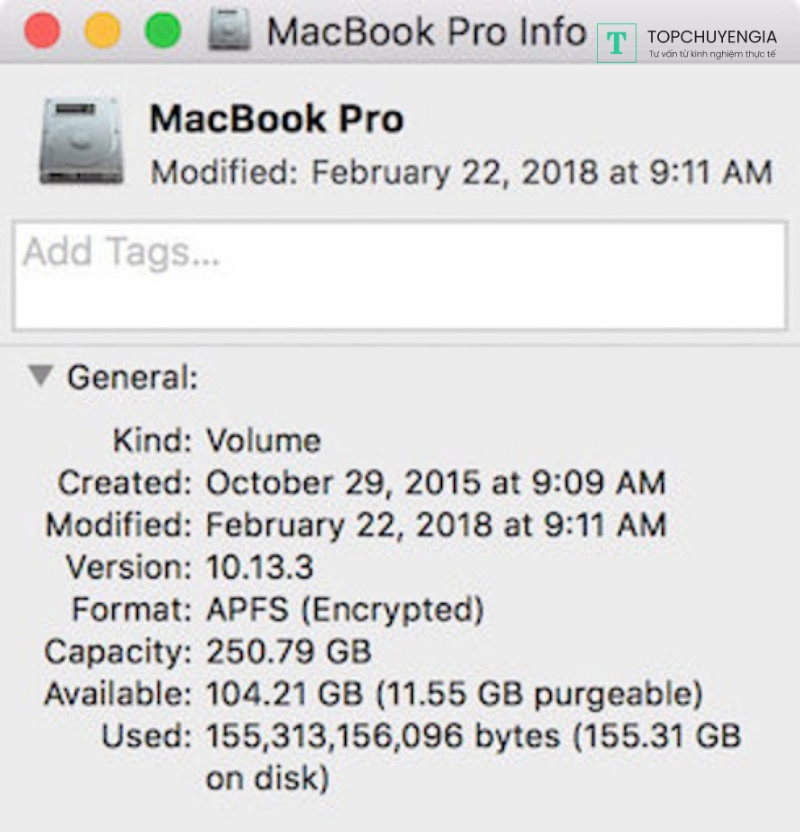Click the green T logo icon
This screenshot has height=832, width=800.
click(617, 43)
